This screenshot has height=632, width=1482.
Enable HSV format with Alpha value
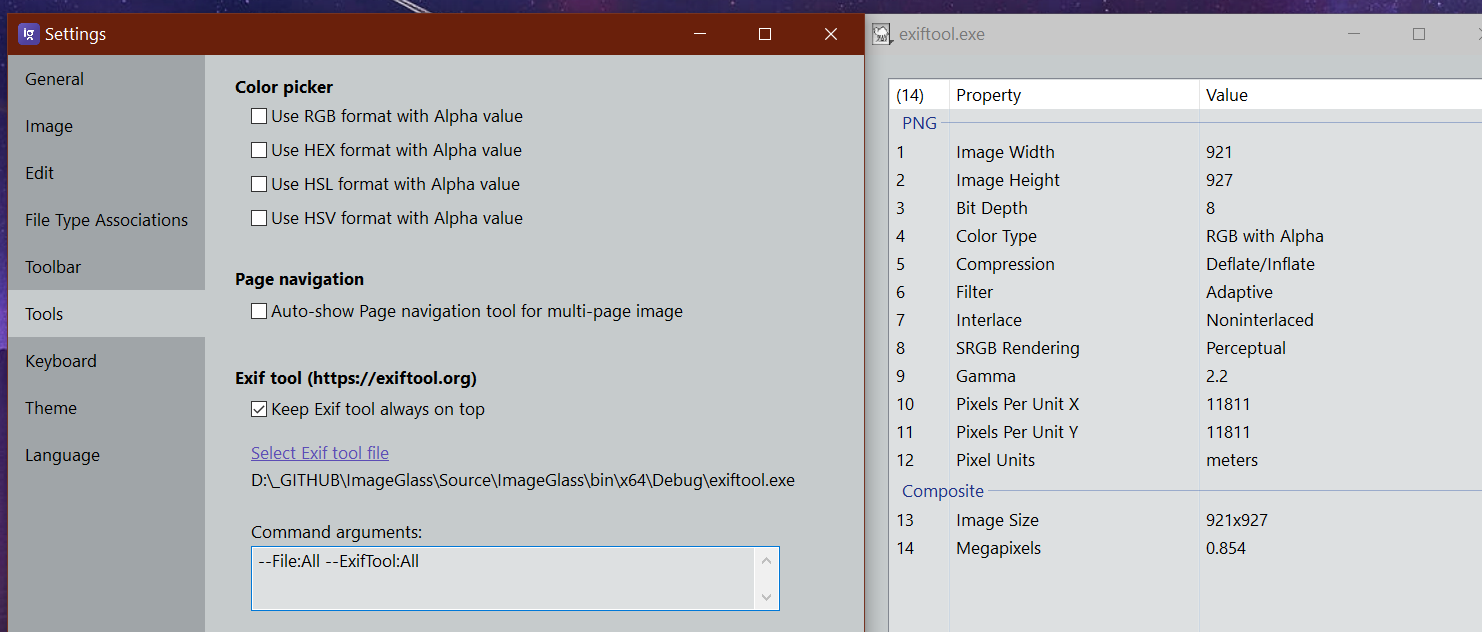(259, 218)
